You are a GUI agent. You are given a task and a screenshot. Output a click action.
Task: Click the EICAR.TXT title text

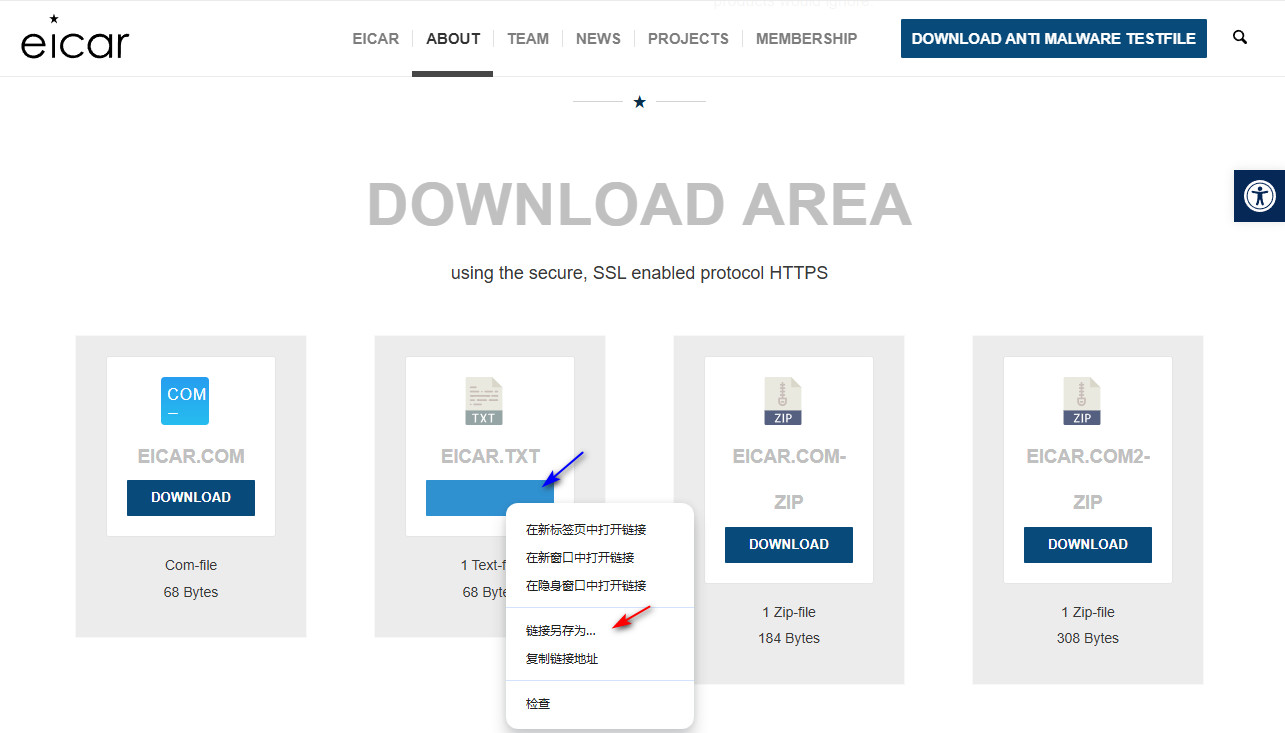pyautogui.click(x=490, y=457)
